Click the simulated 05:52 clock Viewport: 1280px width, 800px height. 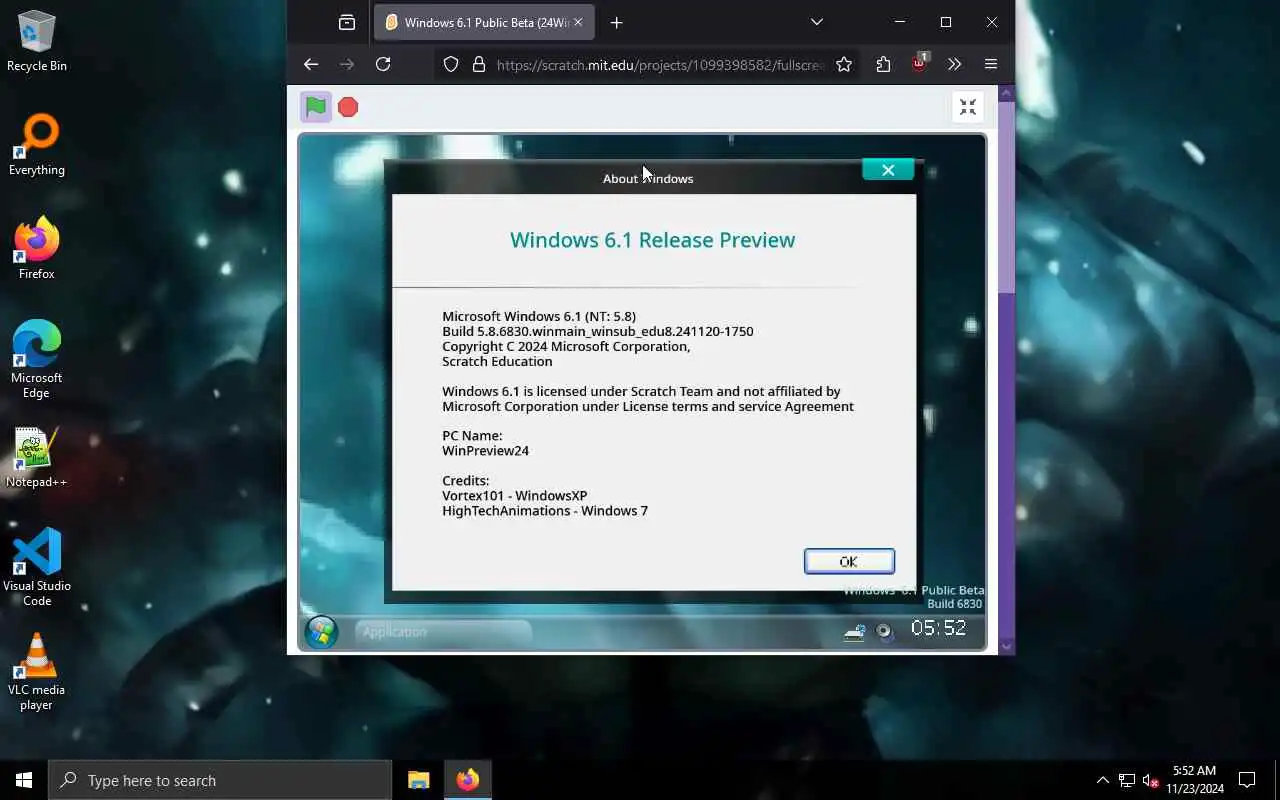[x=938, y=628]
